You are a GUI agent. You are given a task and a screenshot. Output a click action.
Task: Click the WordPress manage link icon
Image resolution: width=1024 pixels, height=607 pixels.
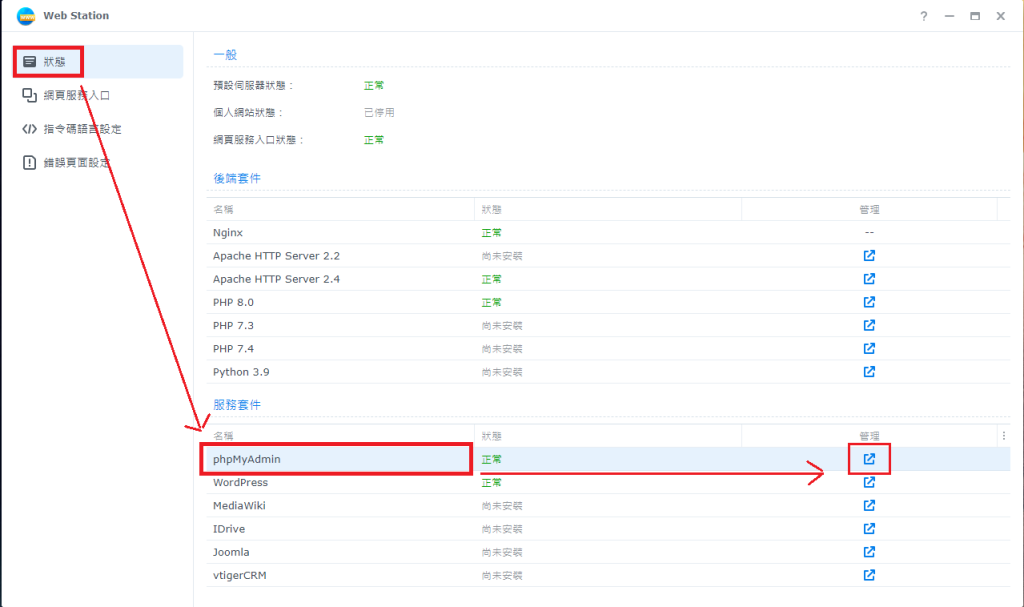pyautogui.click(x=869, y=482)
